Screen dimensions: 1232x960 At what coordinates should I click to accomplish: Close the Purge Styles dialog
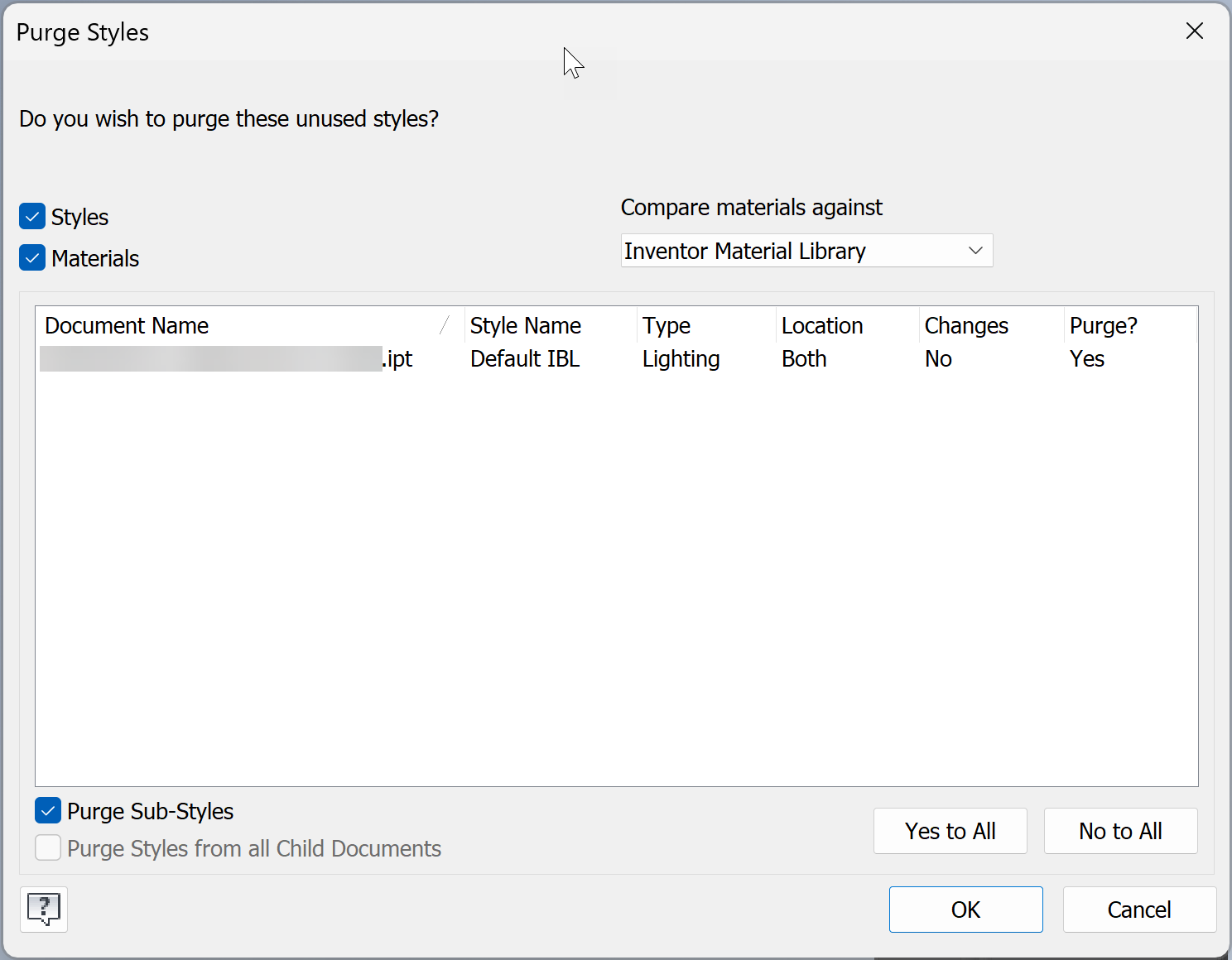(1194, 31)
